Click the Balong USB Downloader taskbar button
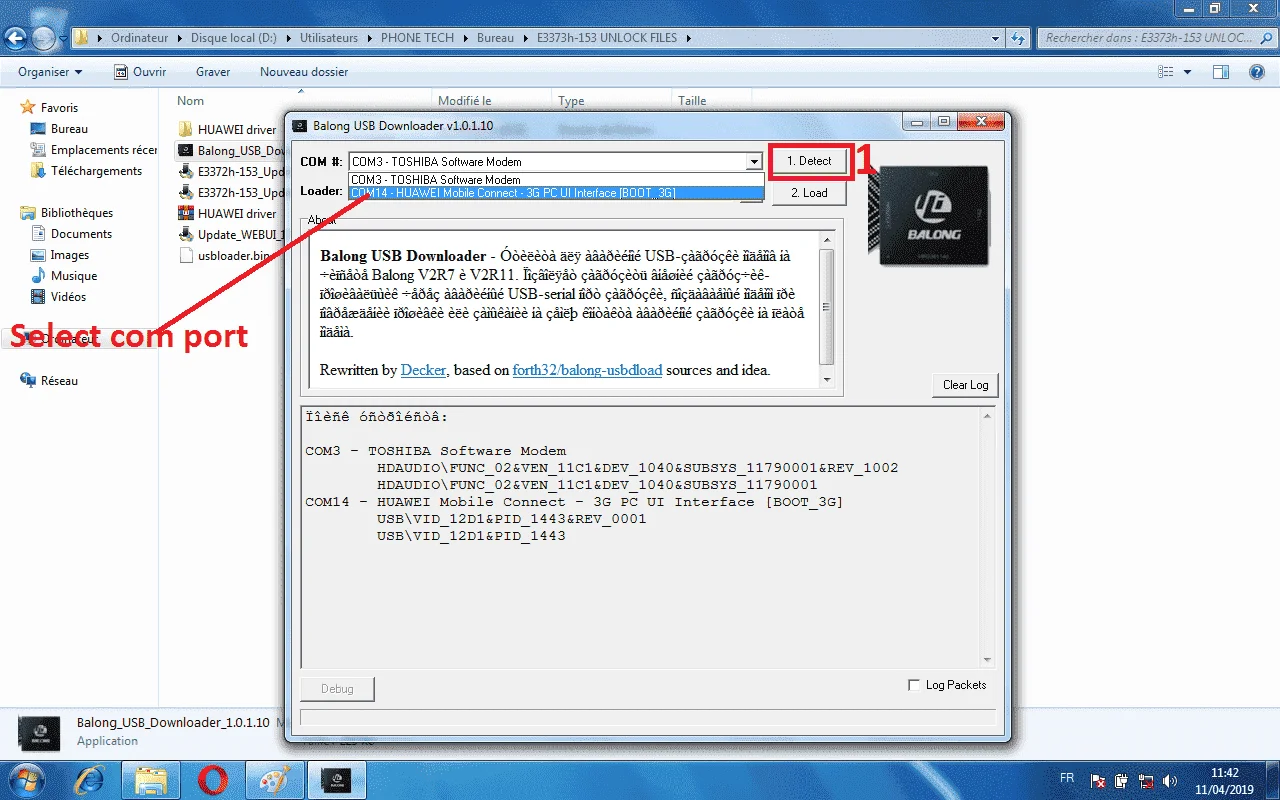1280x800 pixels. pyautogui.click(x=336, y=779)
